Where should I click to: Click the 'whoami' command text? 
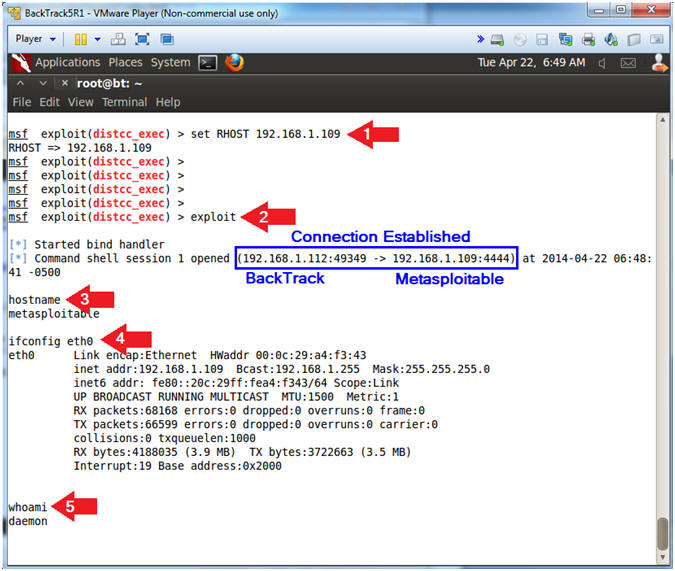(28, 507)
